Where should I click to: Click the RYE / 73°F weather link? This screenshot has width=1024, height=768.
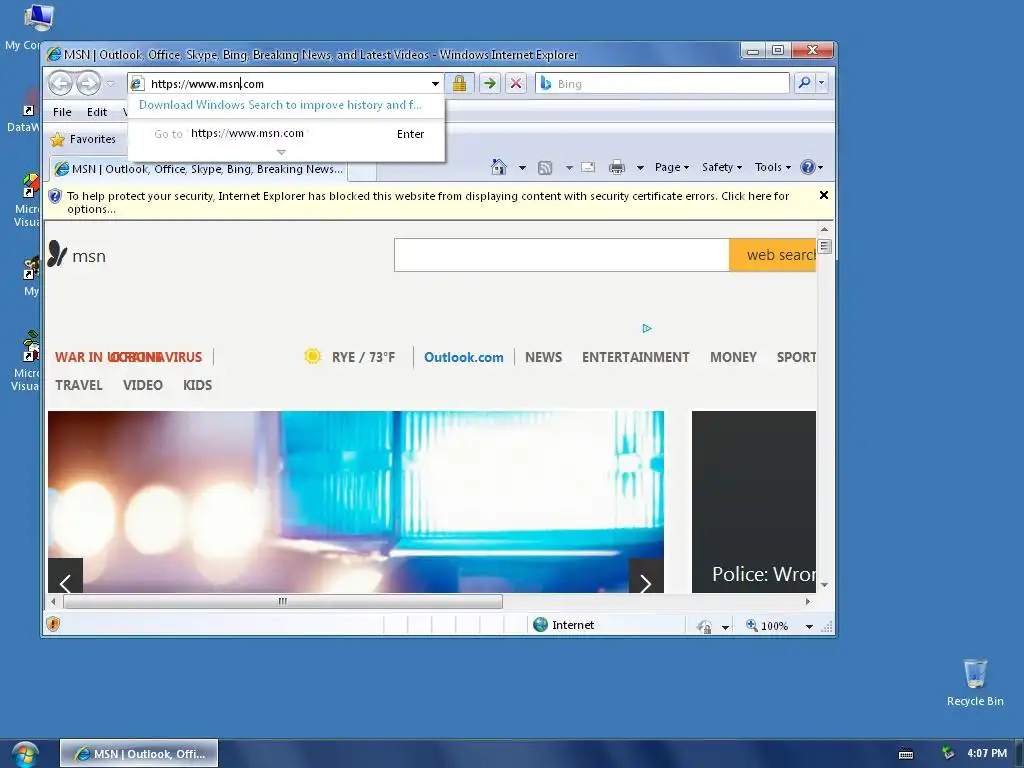[363, 357]
